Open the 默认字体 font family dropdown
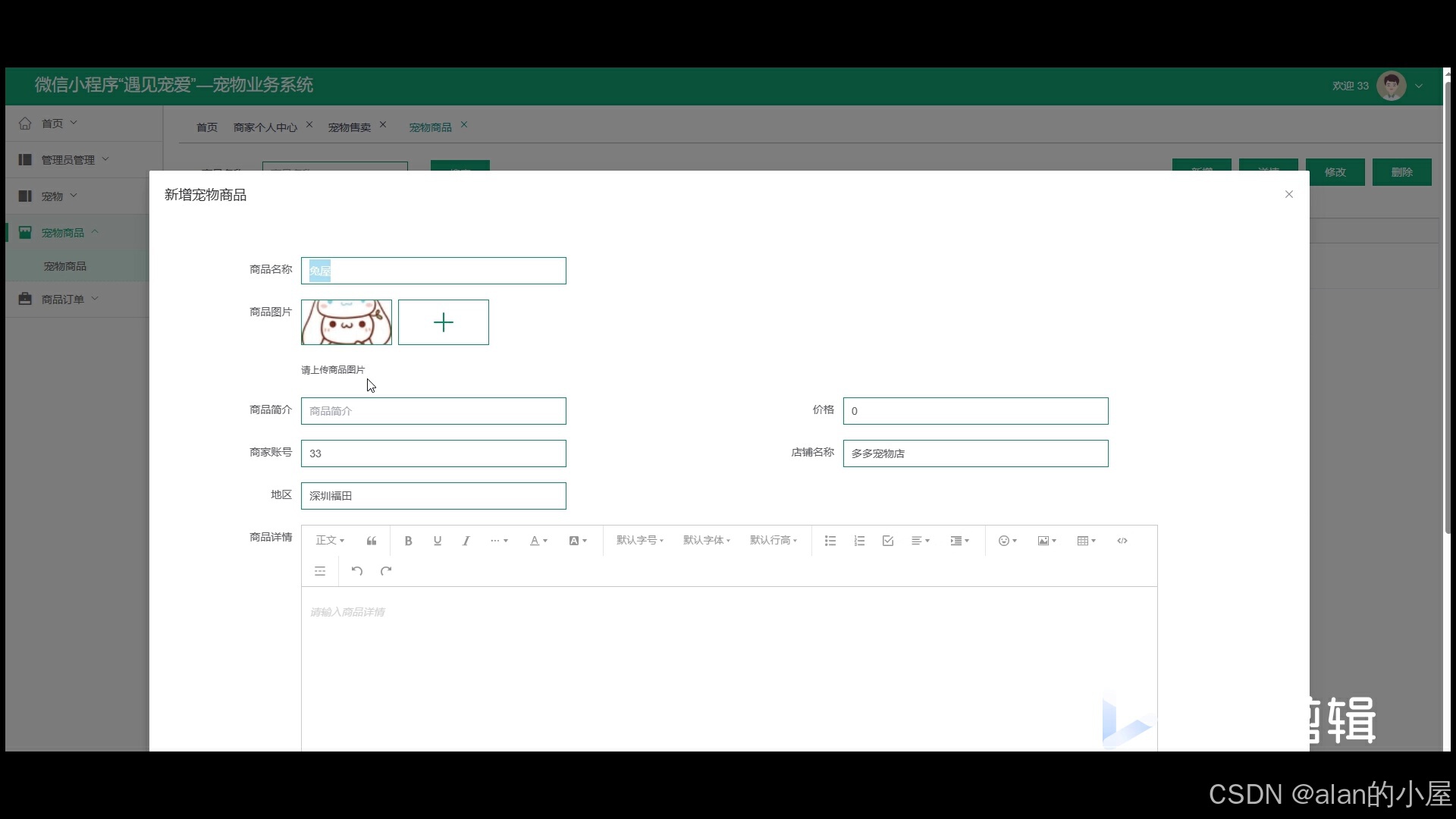 pyautogui.click(x=706, y=541)
